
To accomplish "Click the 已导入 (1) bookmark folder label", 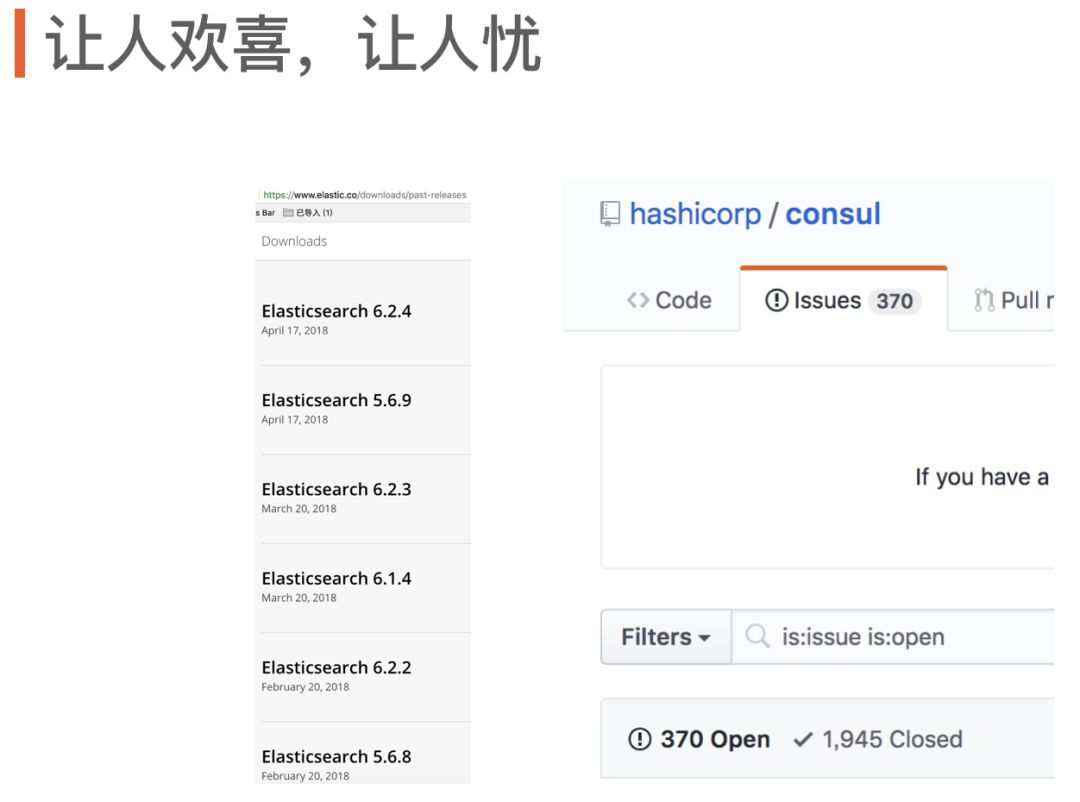I will (314, 213).
